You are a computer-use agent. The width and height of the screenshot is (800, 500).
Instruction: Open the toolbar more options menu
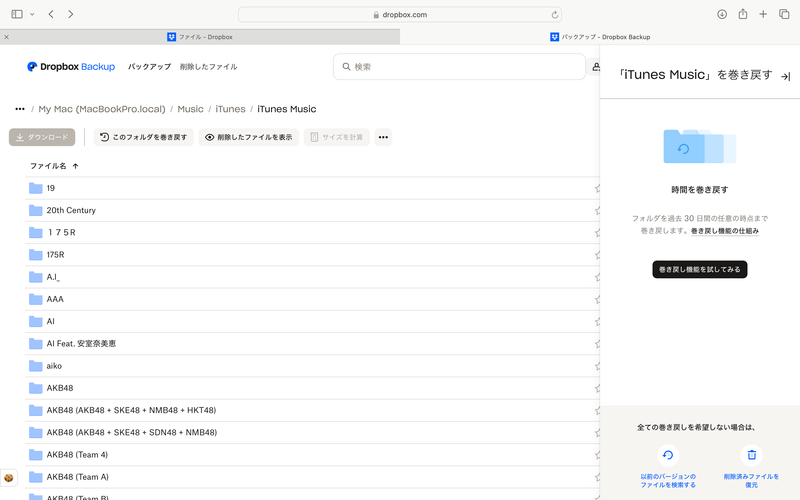click(383, 137)
